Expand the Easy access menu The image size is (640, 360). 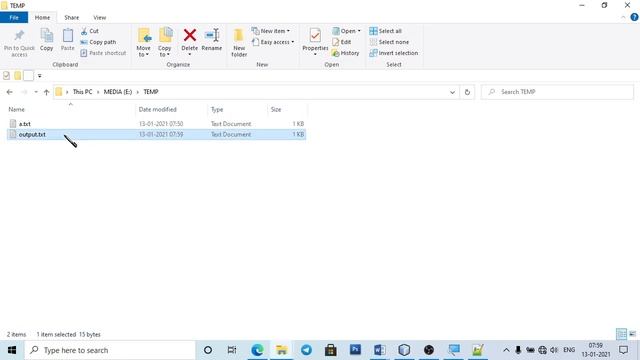(x=273, y=42)
